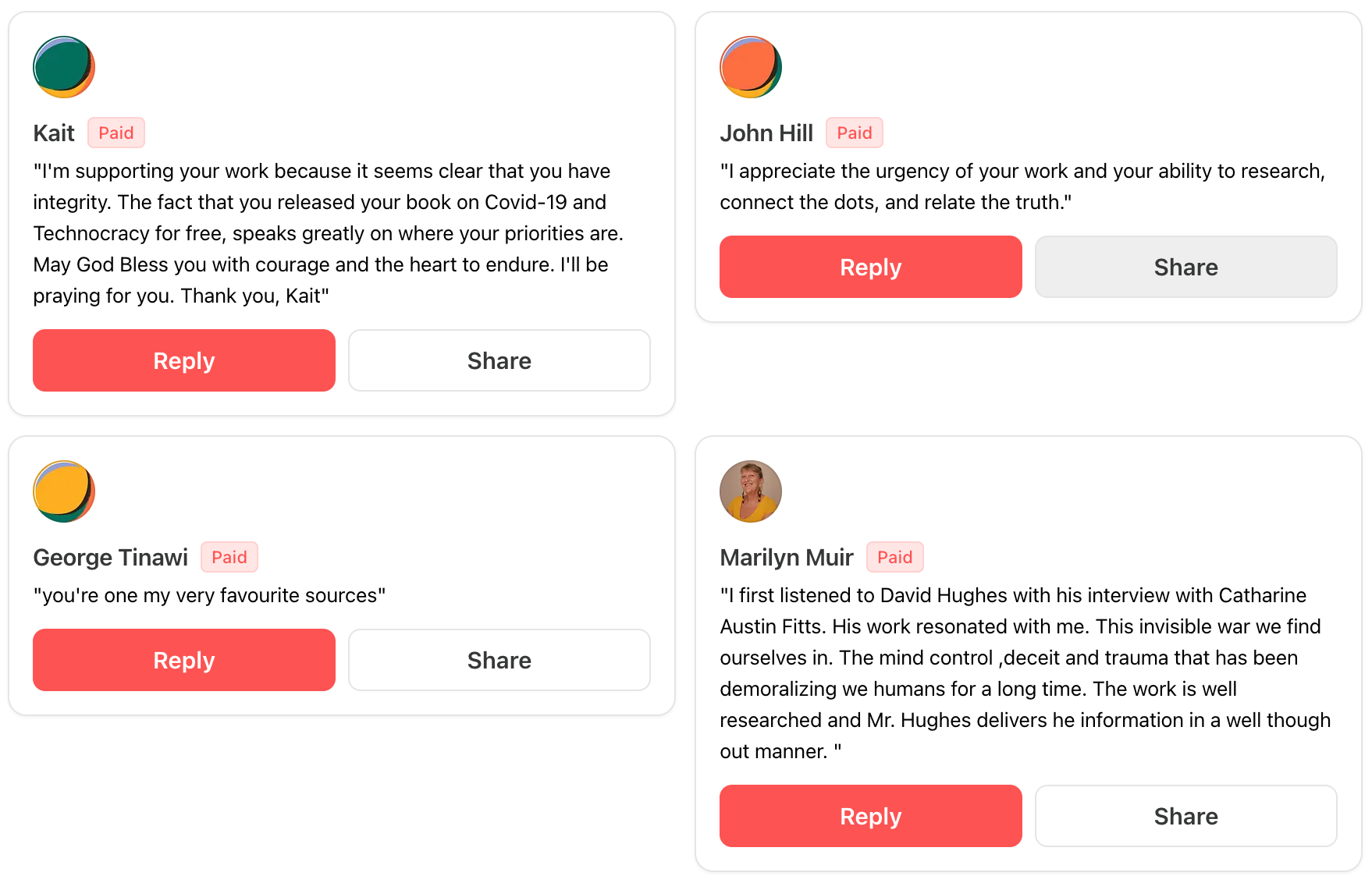Screen dimensions: 1372x883
Task: Share Kait's testimonial
Action: [x=499, y=360]
